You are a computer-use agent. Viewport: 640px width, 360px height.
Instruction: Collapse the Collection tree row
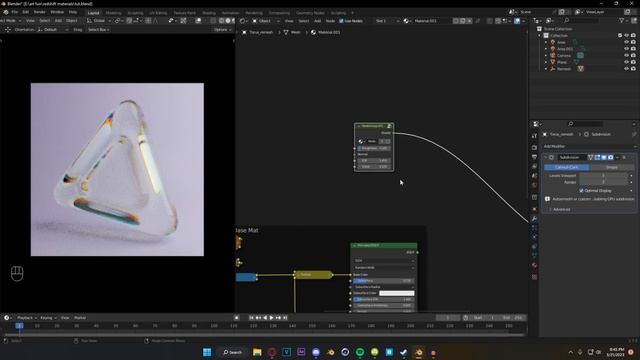[540, 36]
